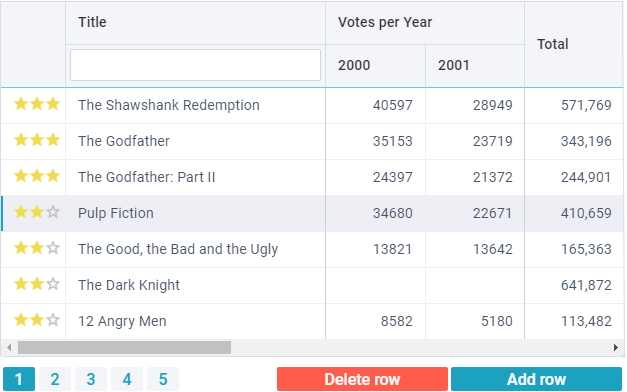The image size is (627, 392).
Task: Open page 5 of the table
Action: (163, 379)
